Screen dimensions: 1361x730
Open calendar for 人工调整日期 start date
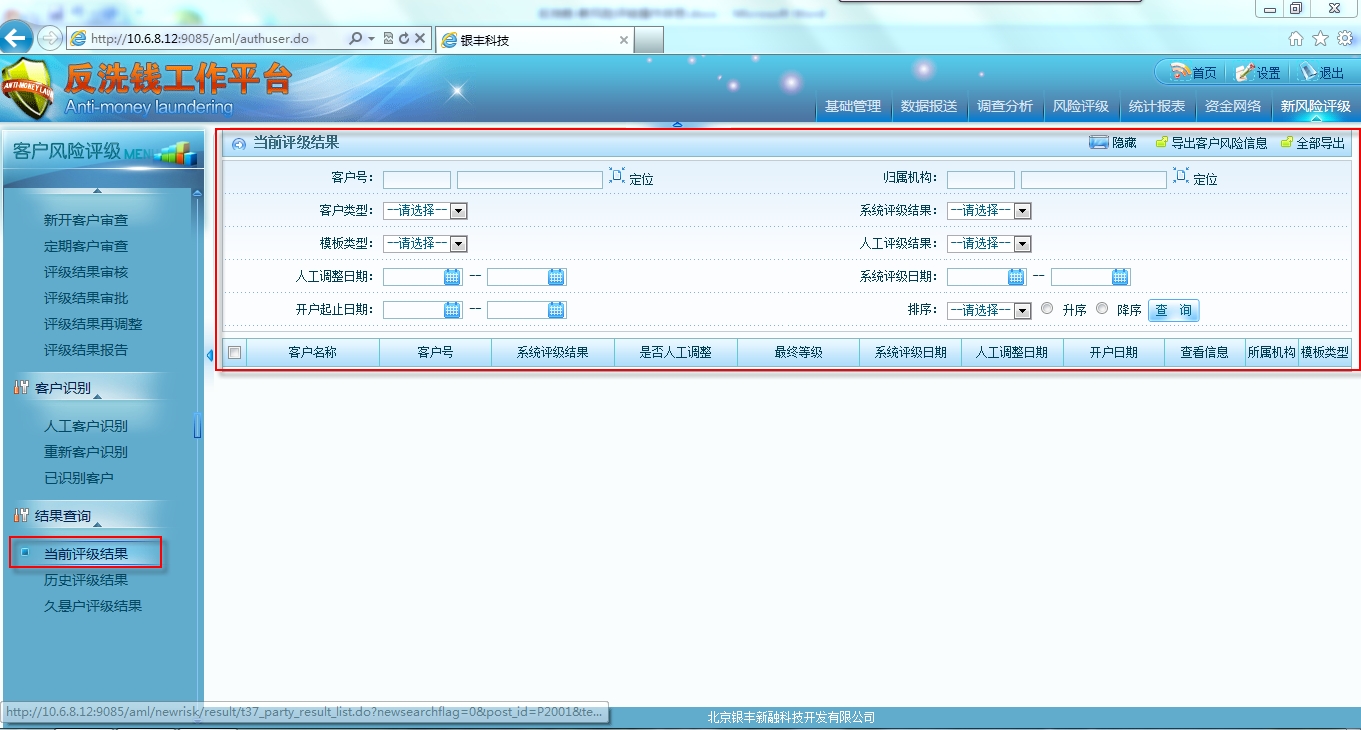pos(453,277)
